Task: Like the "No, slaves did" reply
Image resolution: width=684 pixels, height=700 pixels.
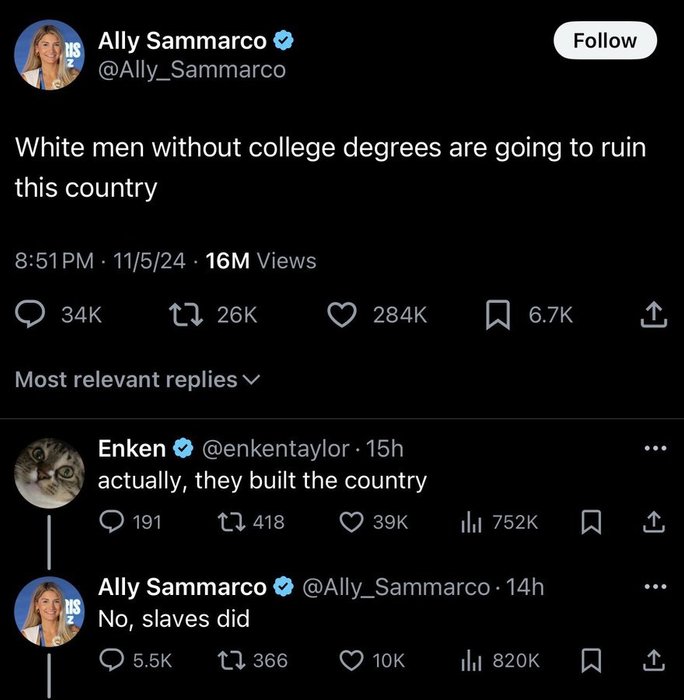Action: 351,660
